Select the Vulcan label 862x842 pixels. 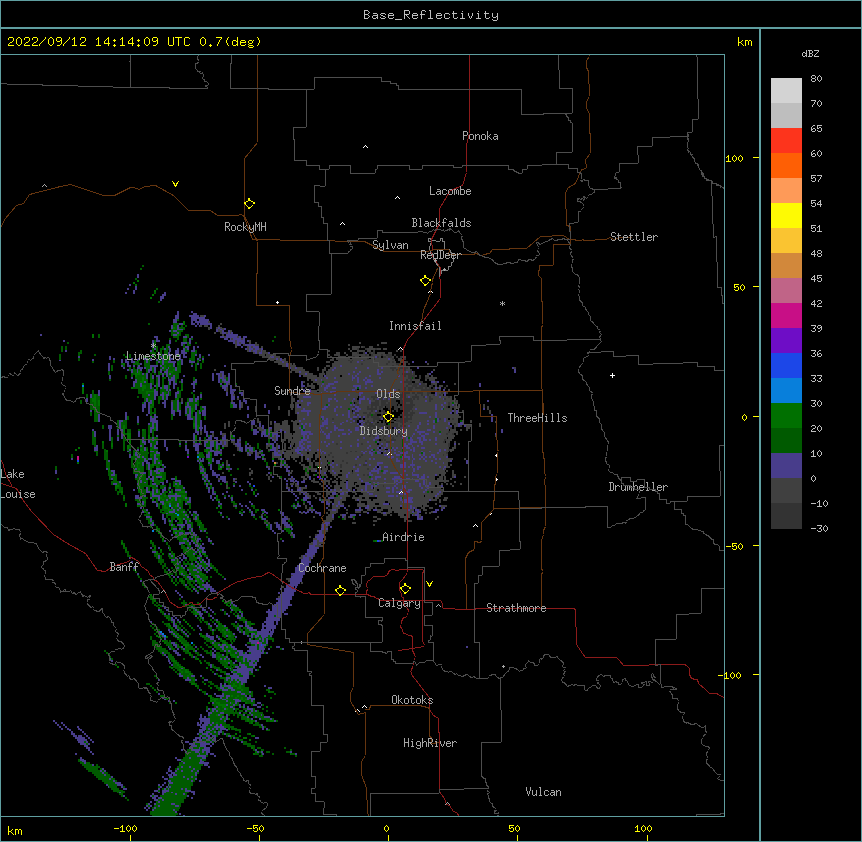coord(543,792)
